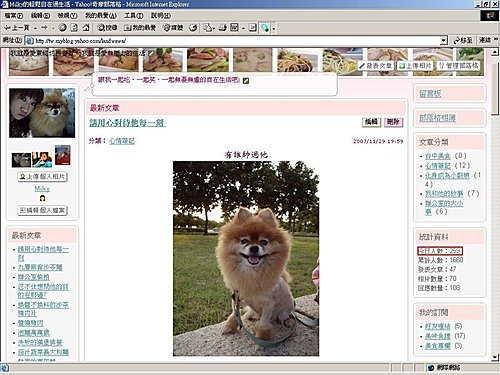Image resolution: width=500 pixels, height=375 pixels.
Task: Open the Pomeranian dog photo in the article
Action: [246, 258]
